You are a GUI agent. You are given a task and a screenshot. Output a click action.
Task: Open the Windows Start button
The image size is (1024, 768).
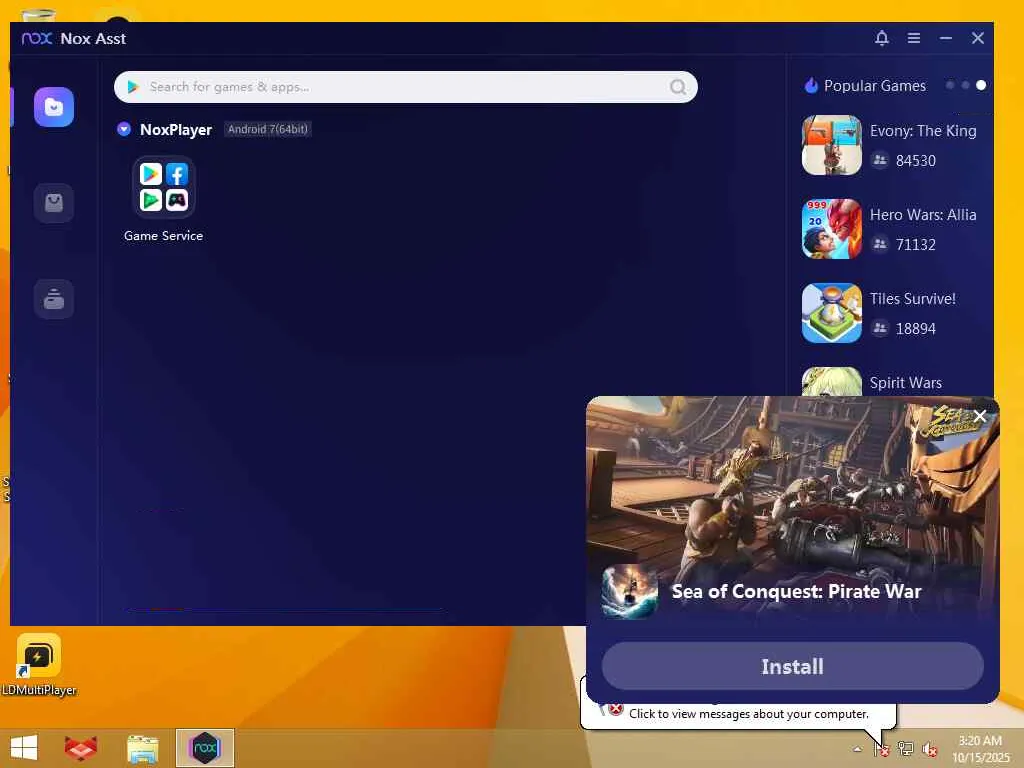coord(24,748)
